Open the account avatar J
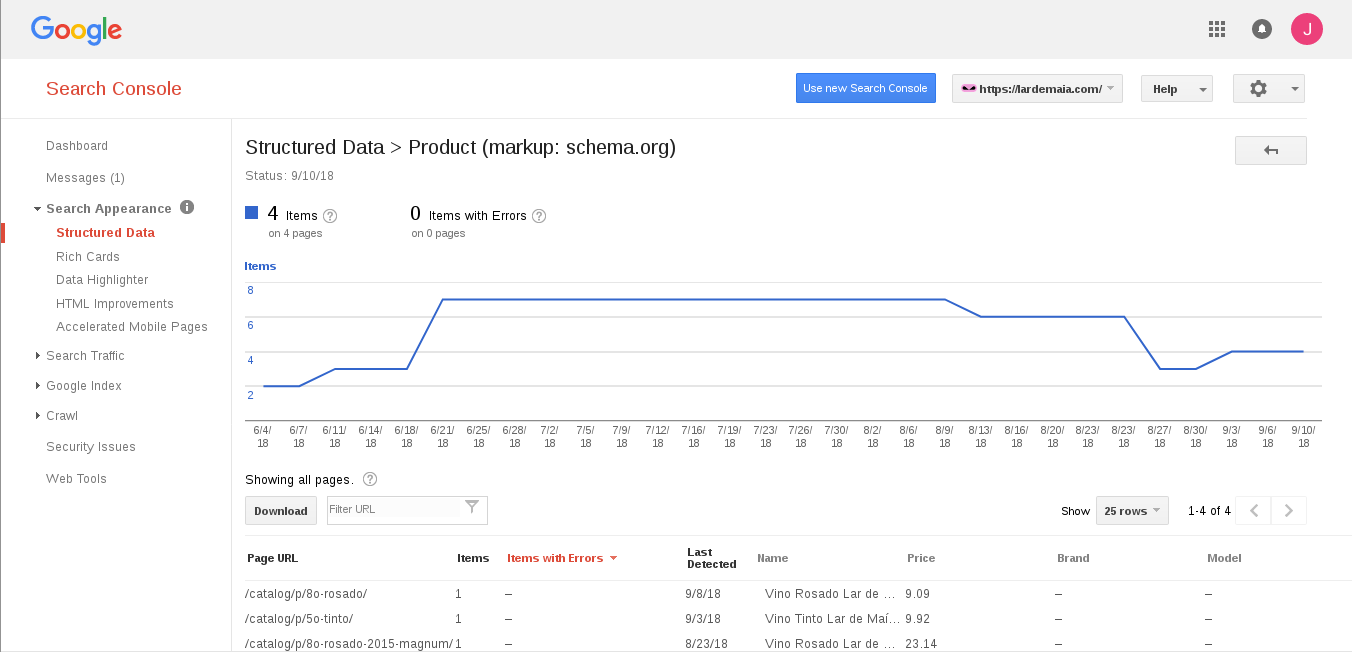This screenshot has height=652, width=1352. pos(1307,29)
